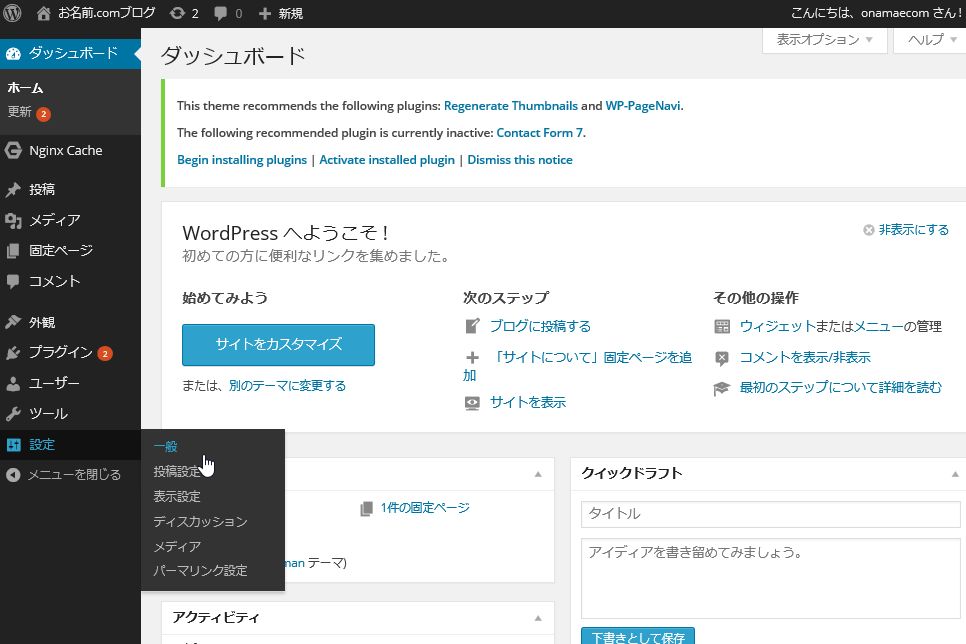Click the dismiss circle icon beside 非表示にする
This screenshot has height=644, width=966.
[869, 230]
